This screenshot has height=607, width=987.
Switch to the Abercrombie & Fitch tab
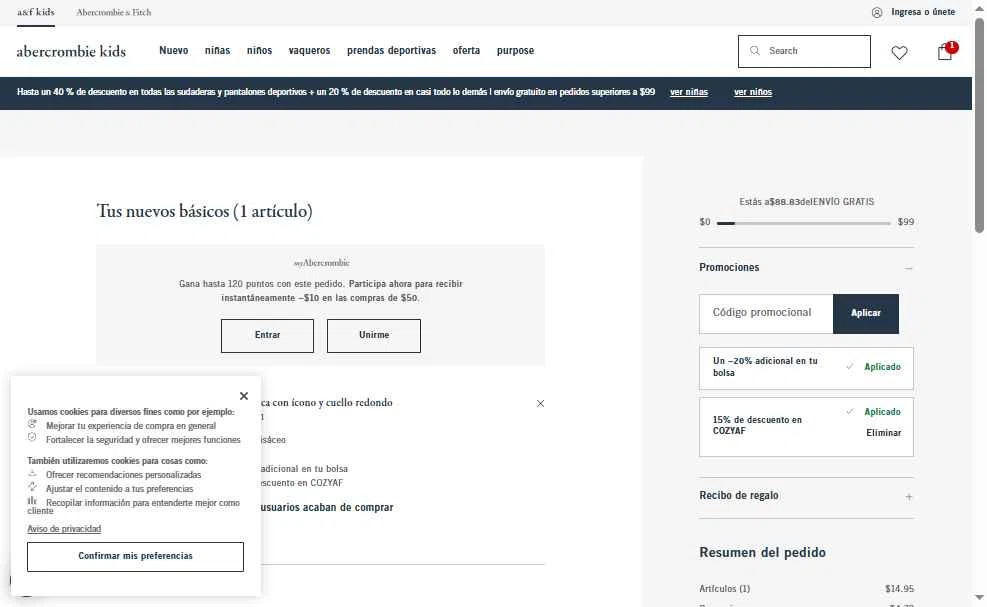113,12
